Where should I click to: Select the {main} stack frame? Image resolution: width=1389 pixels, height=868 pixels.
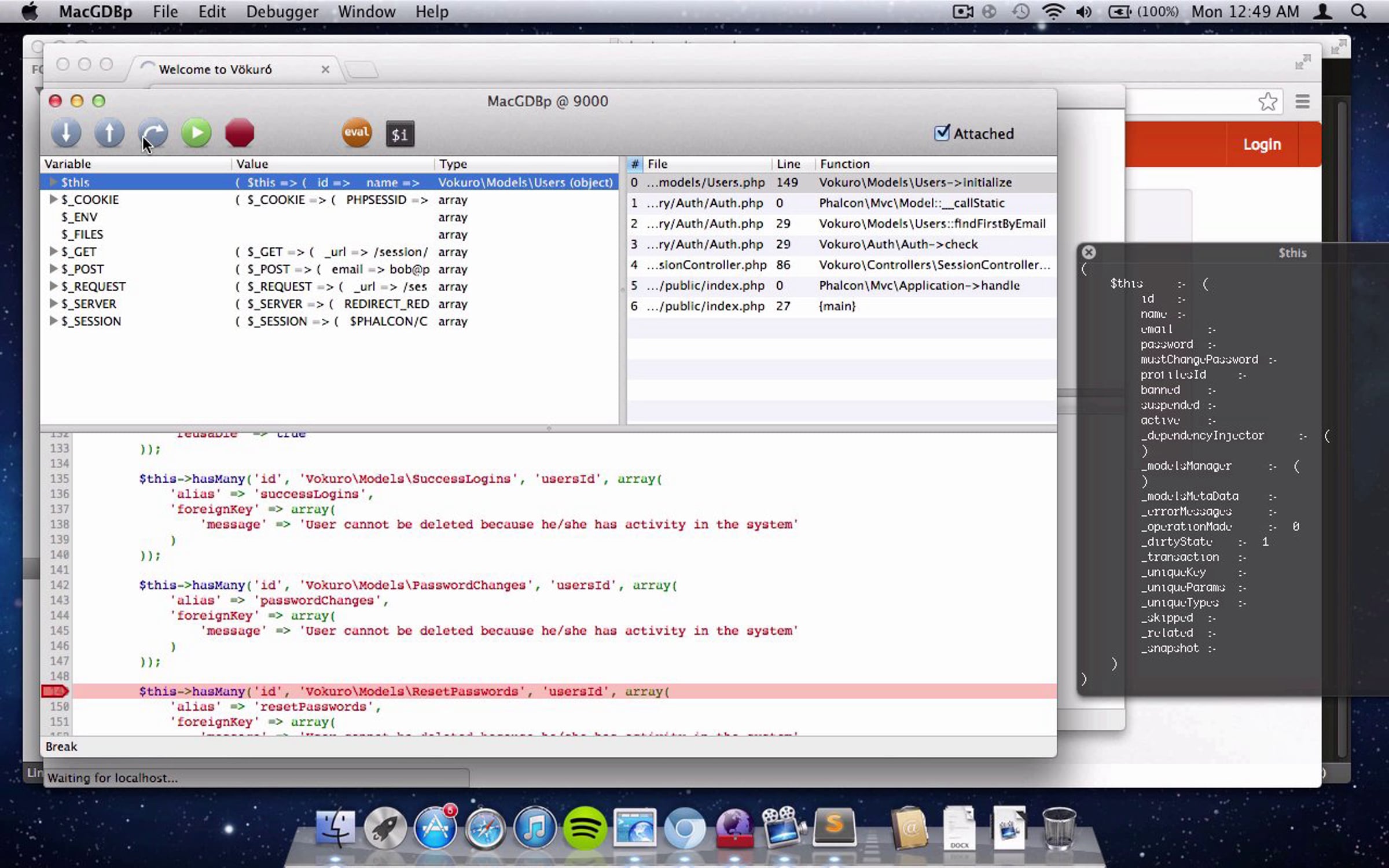pyautogui.click(x=842, y=306)
